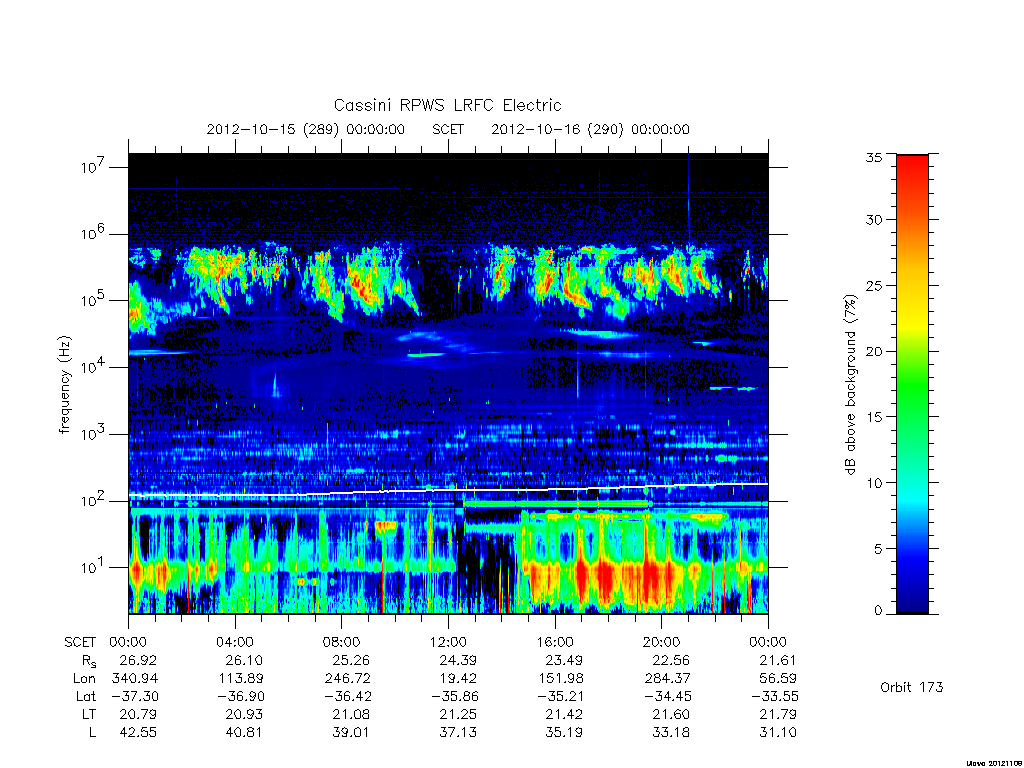This screenshot has width=1024, height=768.
Task: Click the '12:00' SCET time label
Action: [448, 642]
